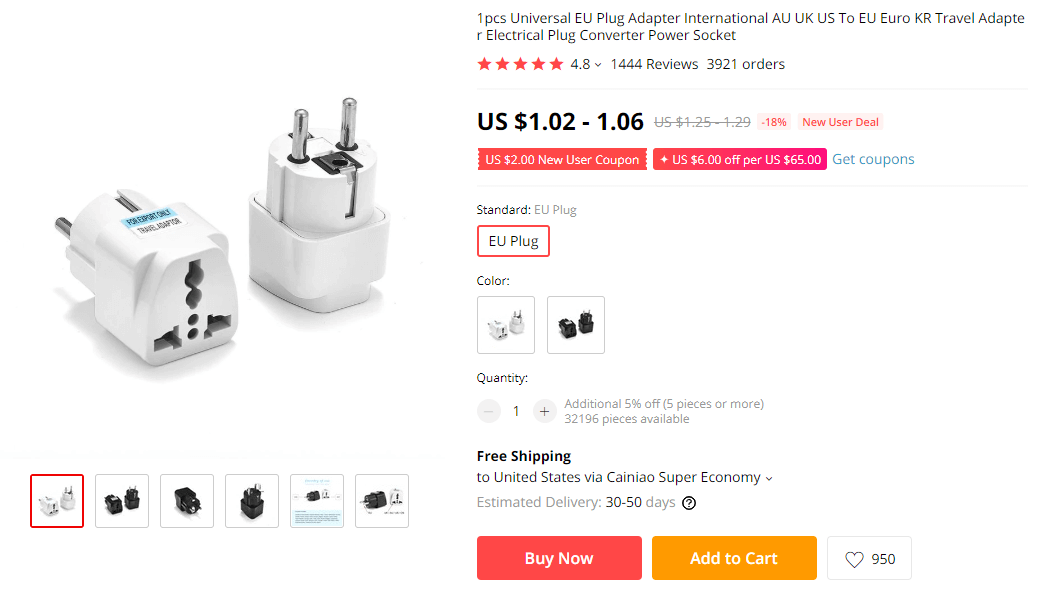This screenshot has width=1056, height=591.
Task: Select the fifth infographic thumbnail
Action: (x=317, y=501)
